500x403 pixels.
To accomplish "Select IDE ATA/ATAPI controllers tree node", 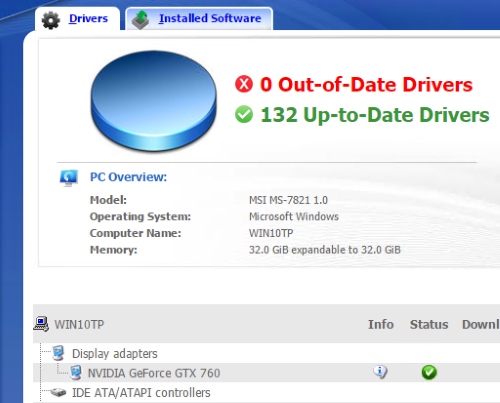I will pyautogui.click(x=141, y=393).
